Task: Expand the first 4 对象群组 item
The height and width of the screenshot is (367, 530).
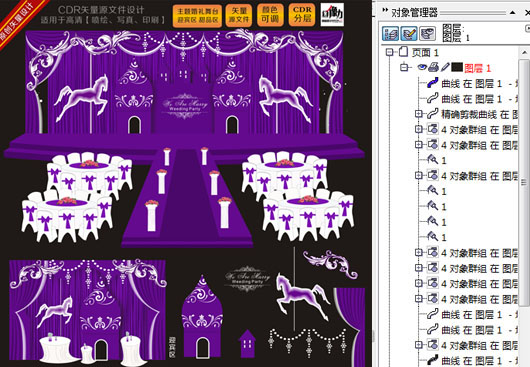Action: [x=419, y=129]
